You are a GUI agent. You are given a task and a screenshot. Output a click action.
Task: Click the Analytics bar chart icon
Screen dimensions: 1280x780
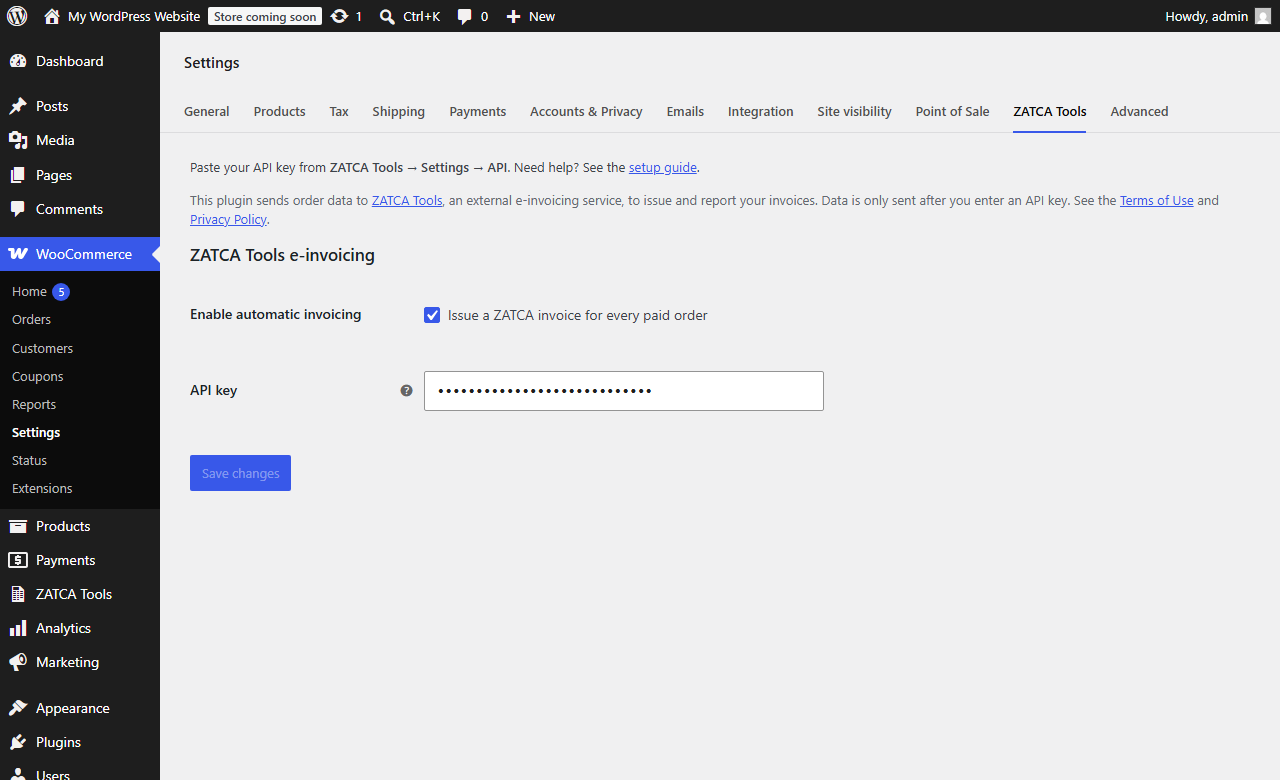18,628
